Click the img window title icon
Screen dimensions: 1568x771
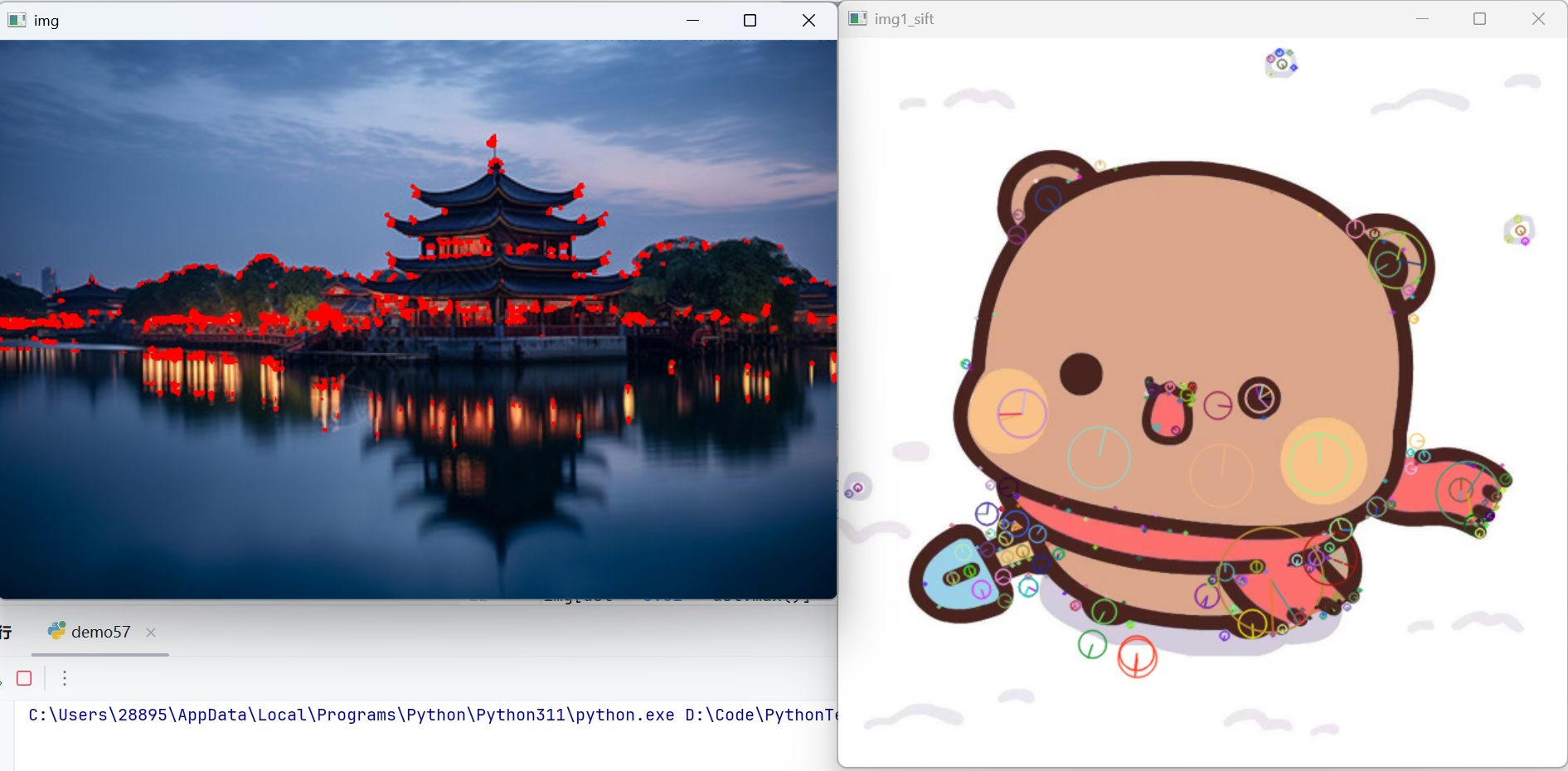coord(17,20)
